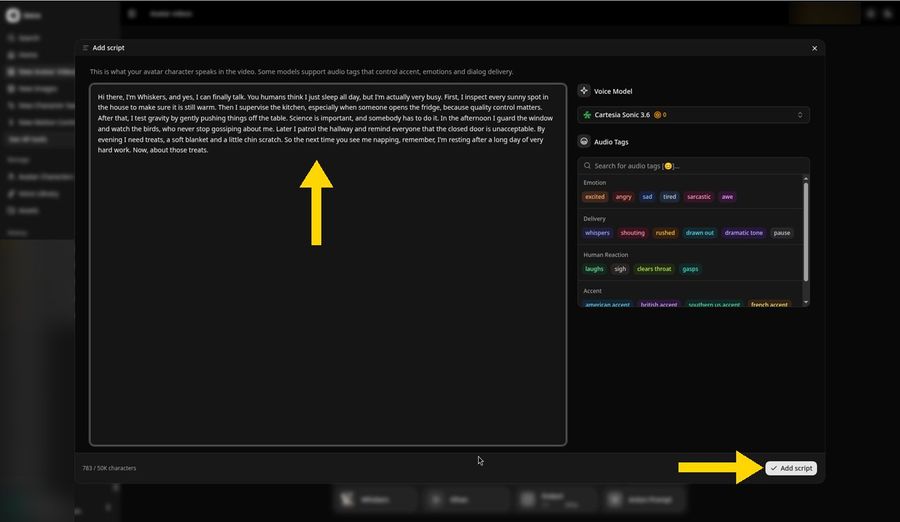Click the Human Reaction category heading
The width and height of the screenshot is (900, 522).
(x=606, y=255)
